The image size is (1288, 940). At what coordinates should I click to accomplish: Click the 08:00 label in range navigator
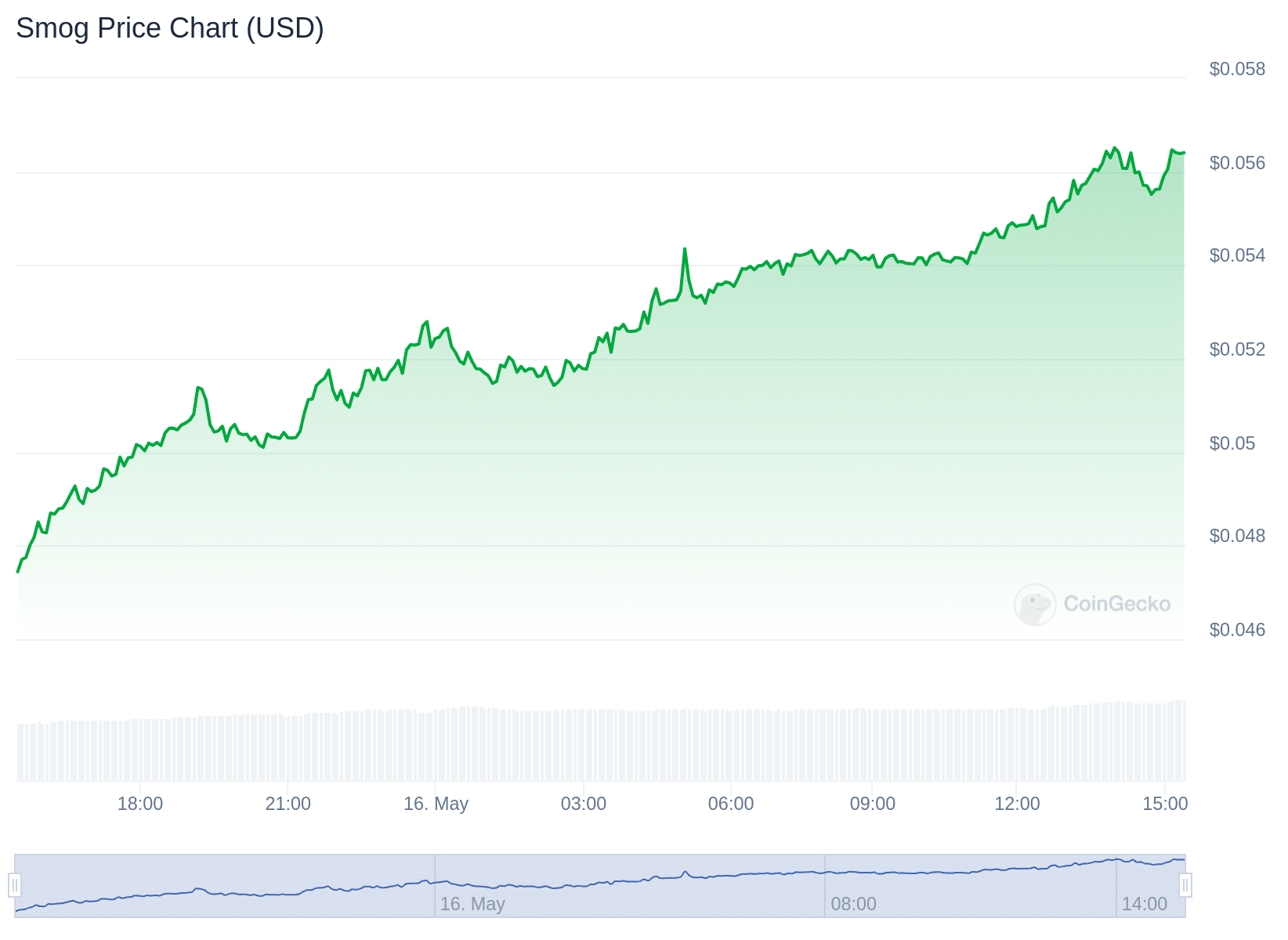coord(853,904)
